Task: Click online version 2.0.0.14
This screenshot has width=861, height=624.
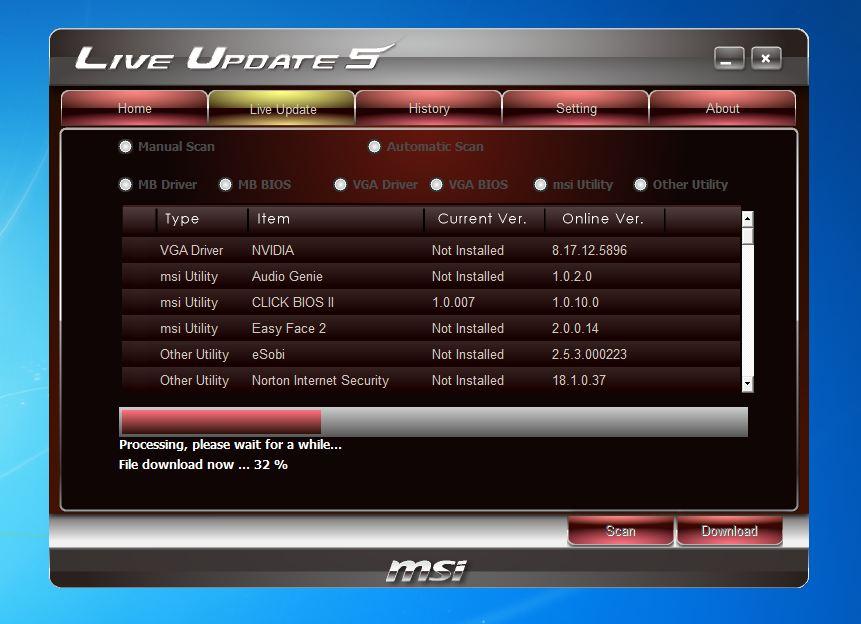Action: (x=575, y=328)
